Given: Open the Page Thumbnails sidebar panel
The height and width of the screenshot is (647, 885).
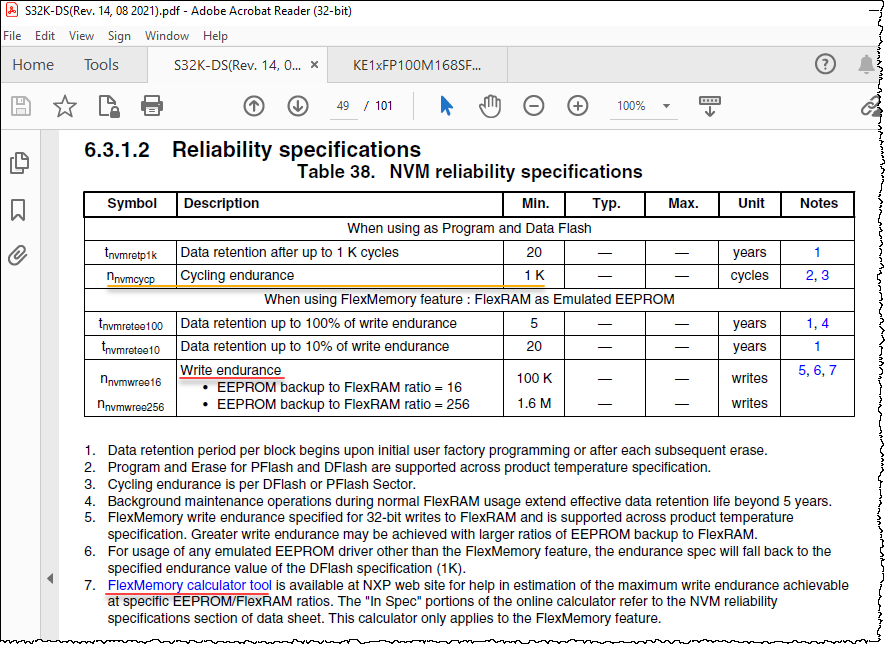Looking at the screenshot, I should tap(18, 161).
